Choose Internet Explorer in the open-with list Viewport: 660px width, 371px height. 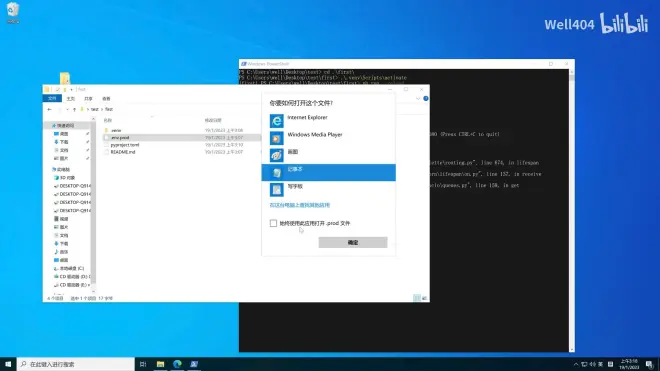pyautogui.click(x=328, y=121)
